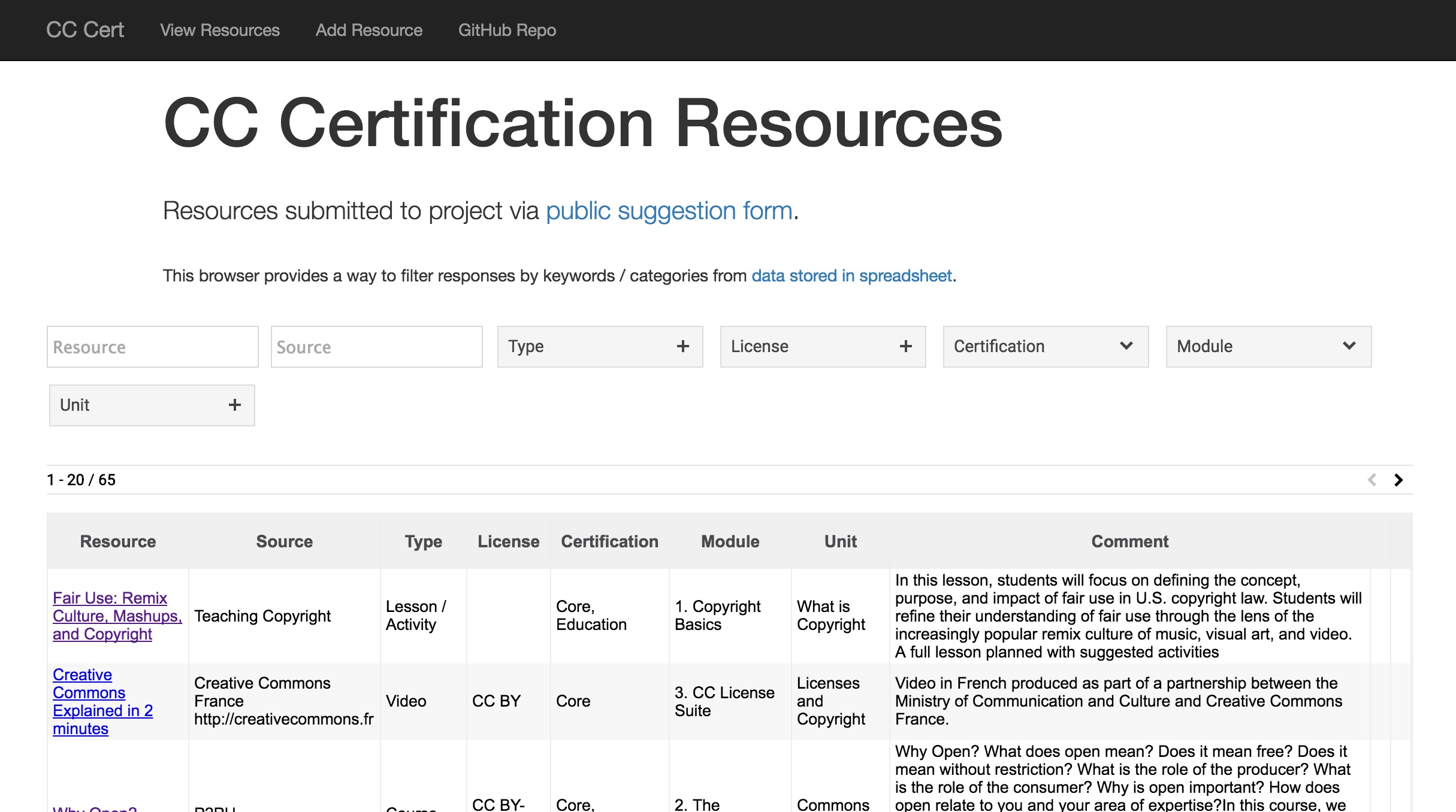
Task: Open data stored in spreadsheet link
Action: [x=851, y=275]
